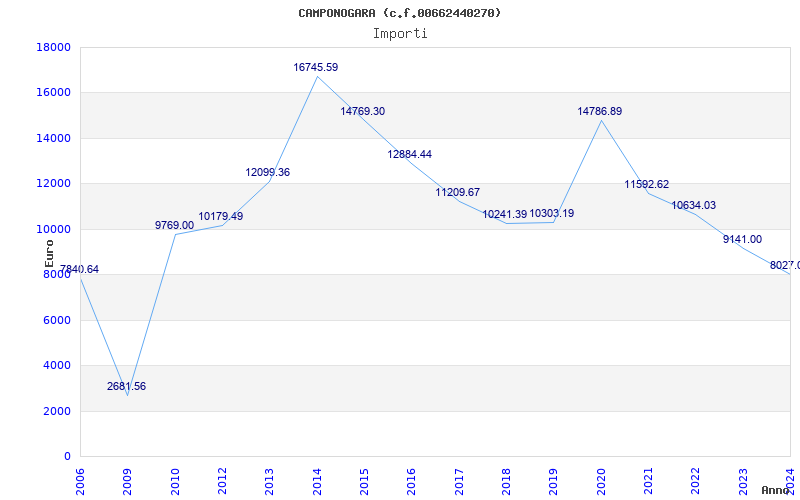Click the data label 10179.49
Screen dimensions: 800x500
[x=220, y=216]
